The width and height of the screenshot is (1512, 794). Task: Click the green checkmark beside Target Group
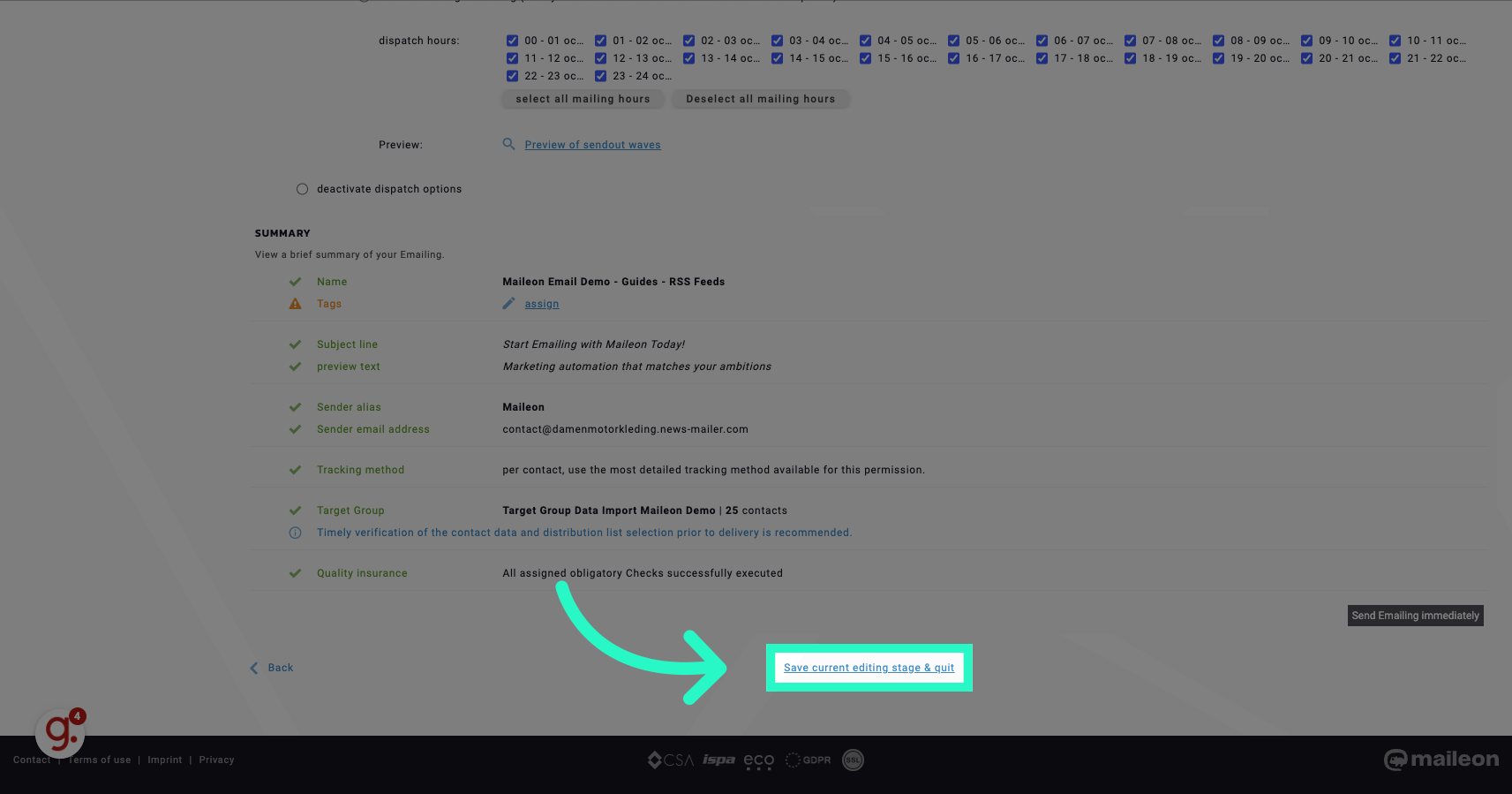click(296, 510)
